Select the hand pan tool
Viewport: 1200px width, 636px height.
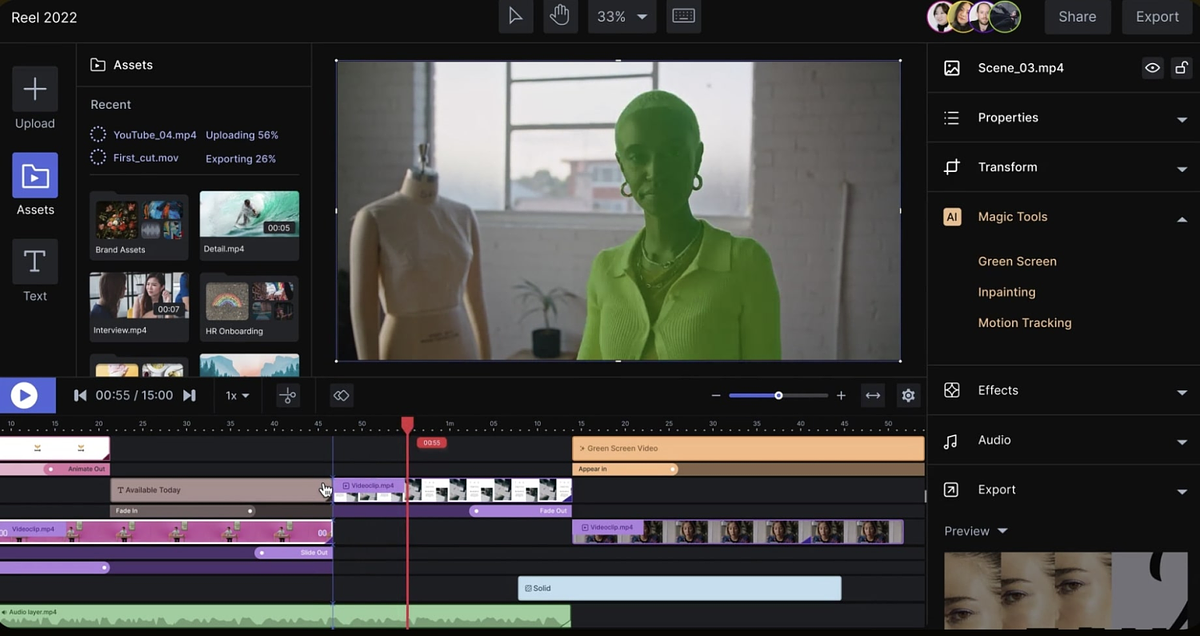click(x=560, y=16)
